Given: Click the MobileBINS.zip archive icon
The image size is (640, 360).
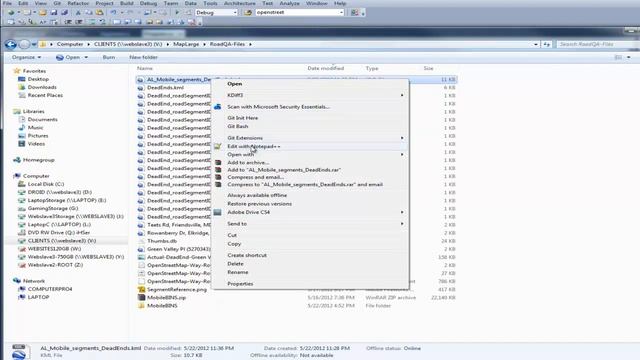Looking at the screenshot, I should pos(141,298).
